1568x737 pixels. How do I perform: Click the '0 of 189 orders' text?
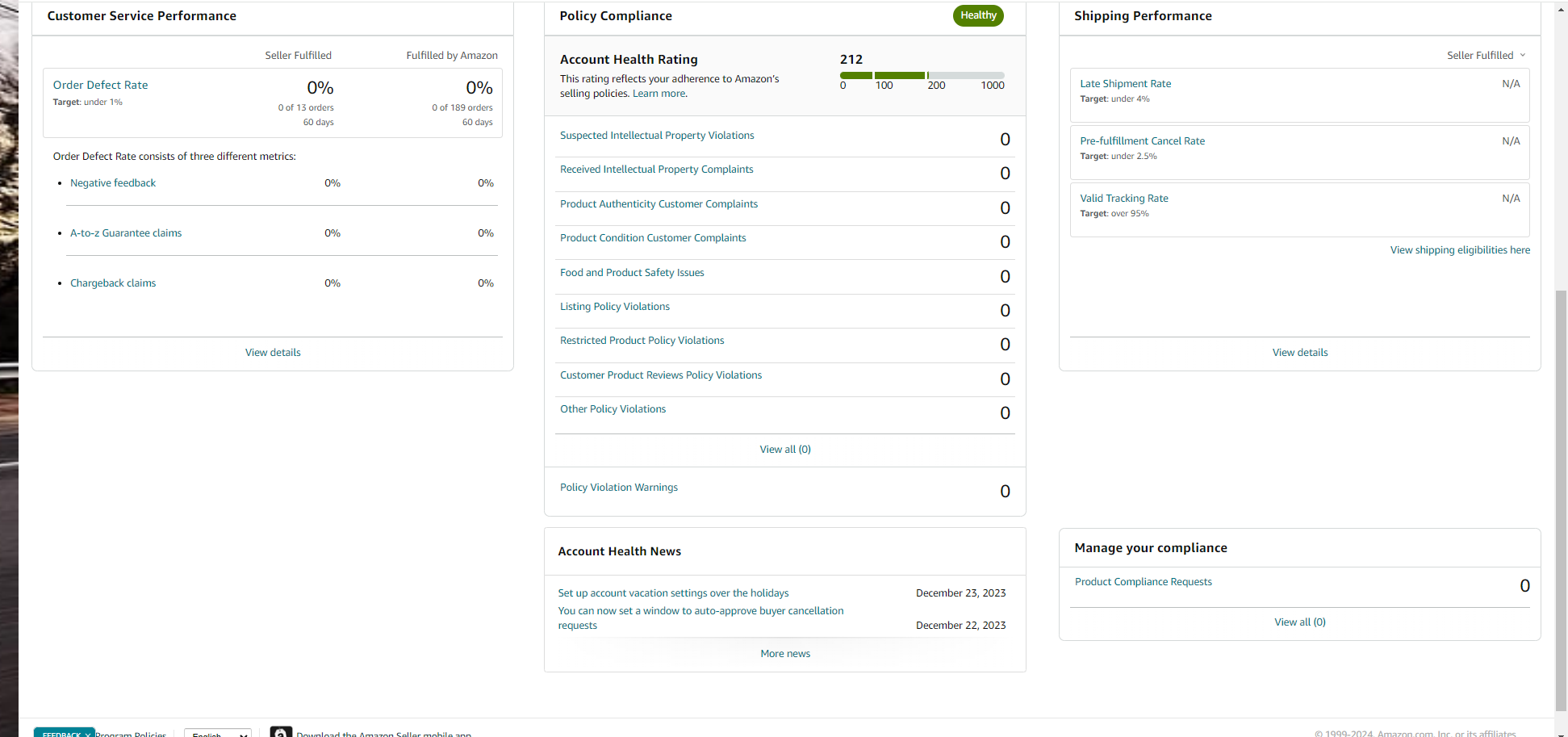[x=462, y=108]
